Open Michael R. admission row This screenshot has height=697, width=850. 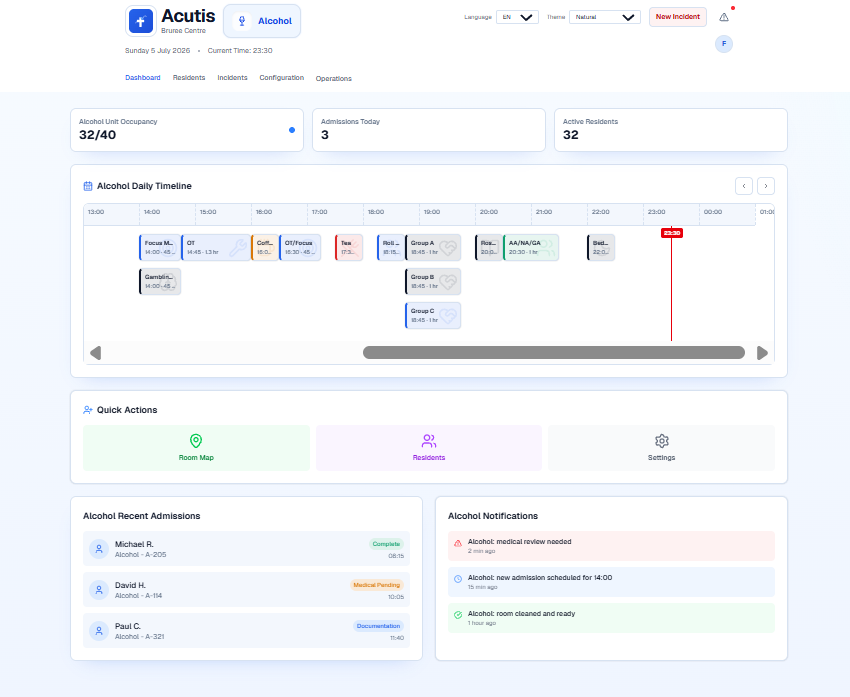point(246,548)
